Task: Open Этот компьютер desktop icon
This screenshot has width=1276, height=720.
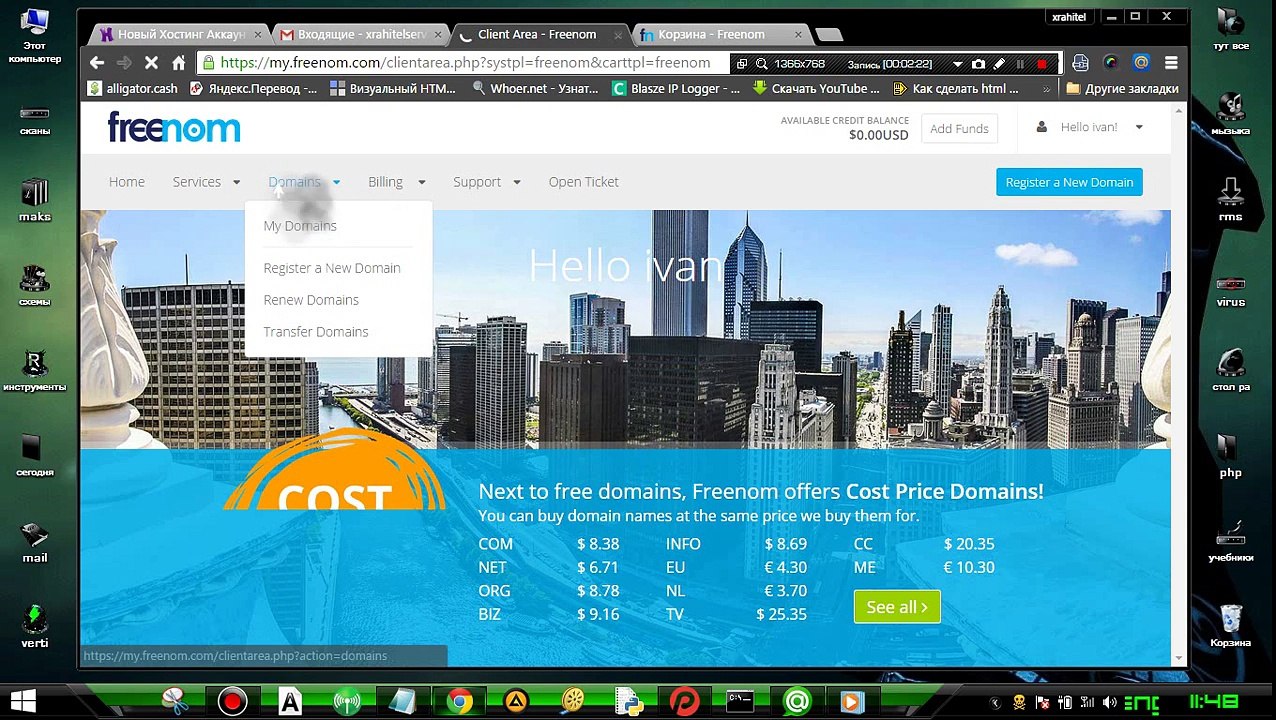Action: coord(35,36)
